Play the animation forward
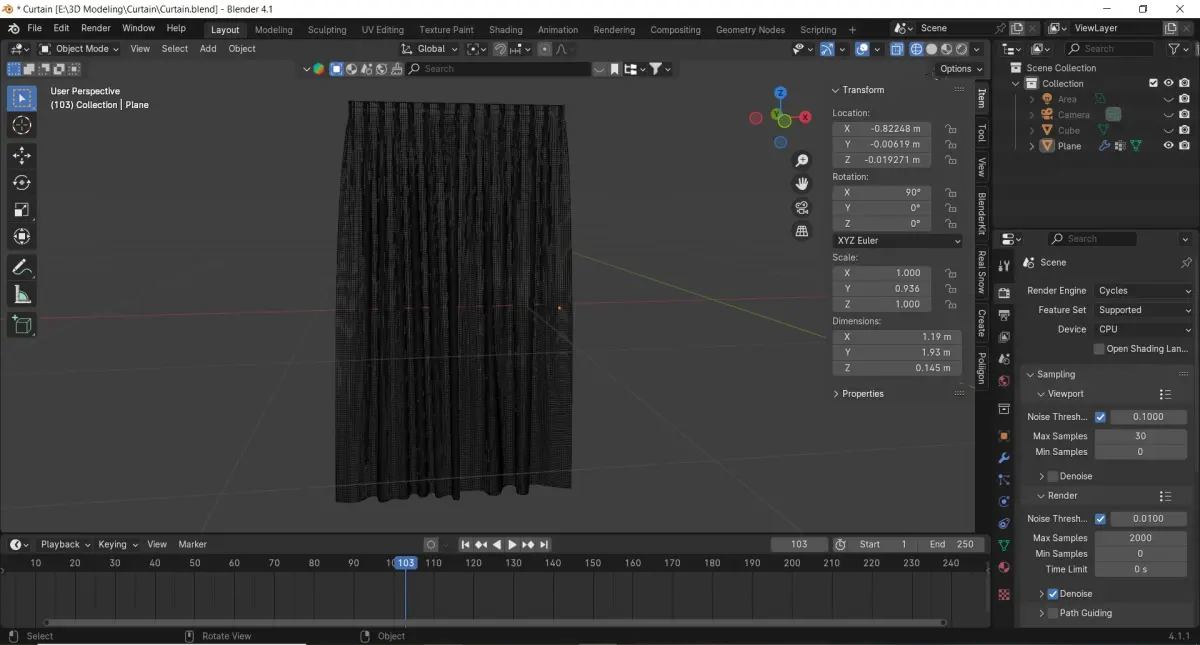This screenshot has width=1200, height=645. [x=512, y=545]
